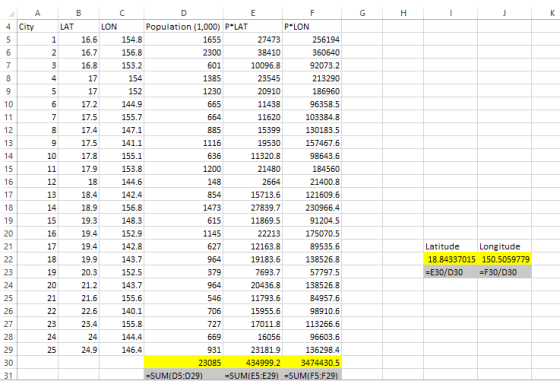Select column D header
This screenshot has width=560, height=381.
[x=183, y=13]
